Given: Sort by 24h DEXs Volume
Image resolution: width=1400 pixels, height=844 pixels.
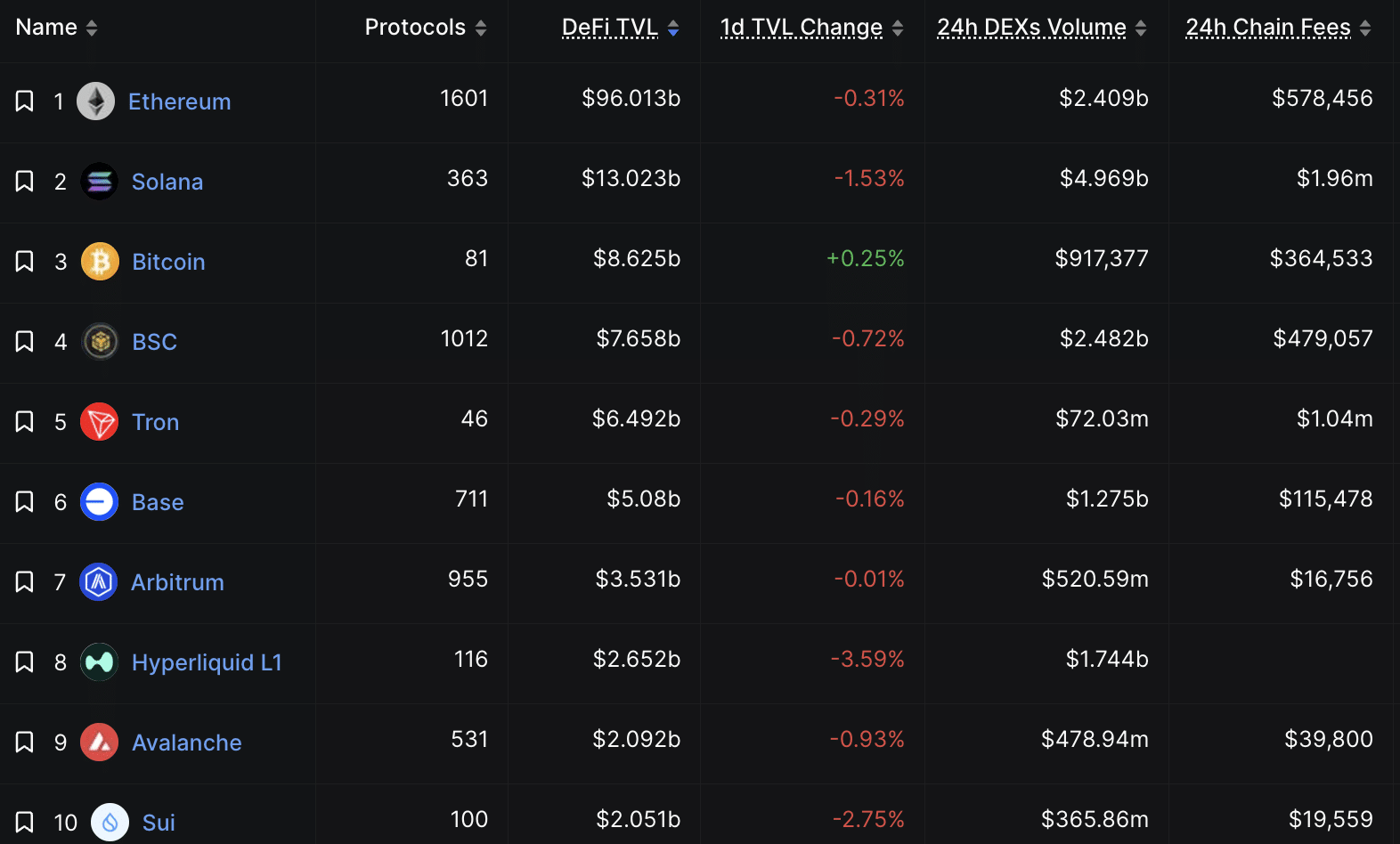Looking at the screenshot, I should click(1030, 27).
